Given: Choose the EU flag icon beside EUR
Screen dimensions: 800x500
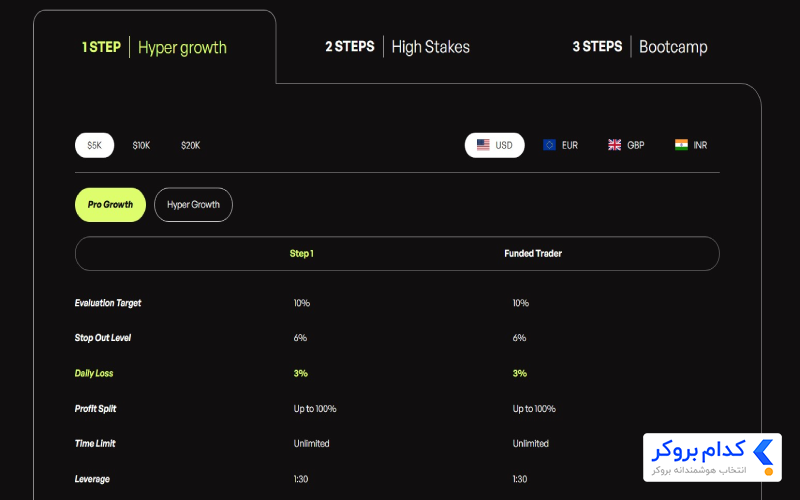Looking at the screenshot, I should point(549,145).
